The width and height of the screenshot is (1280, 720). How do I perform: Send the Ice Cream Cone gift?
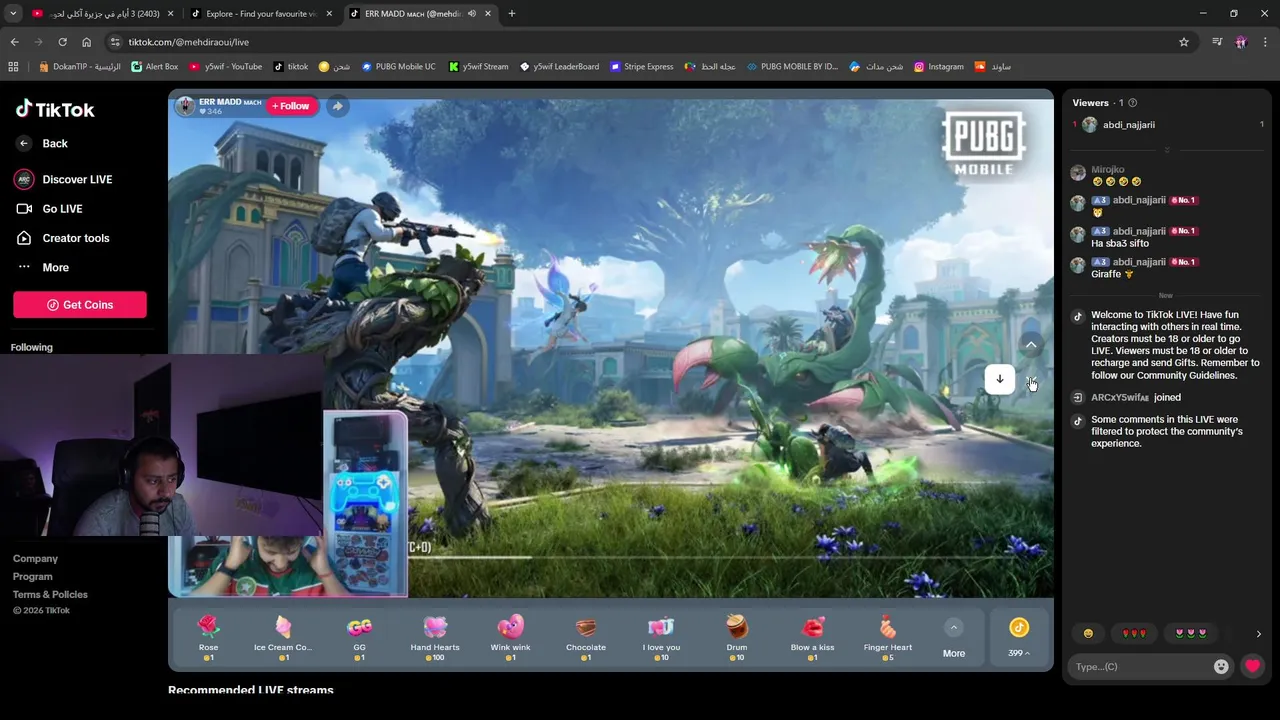[x=283, y=637]
